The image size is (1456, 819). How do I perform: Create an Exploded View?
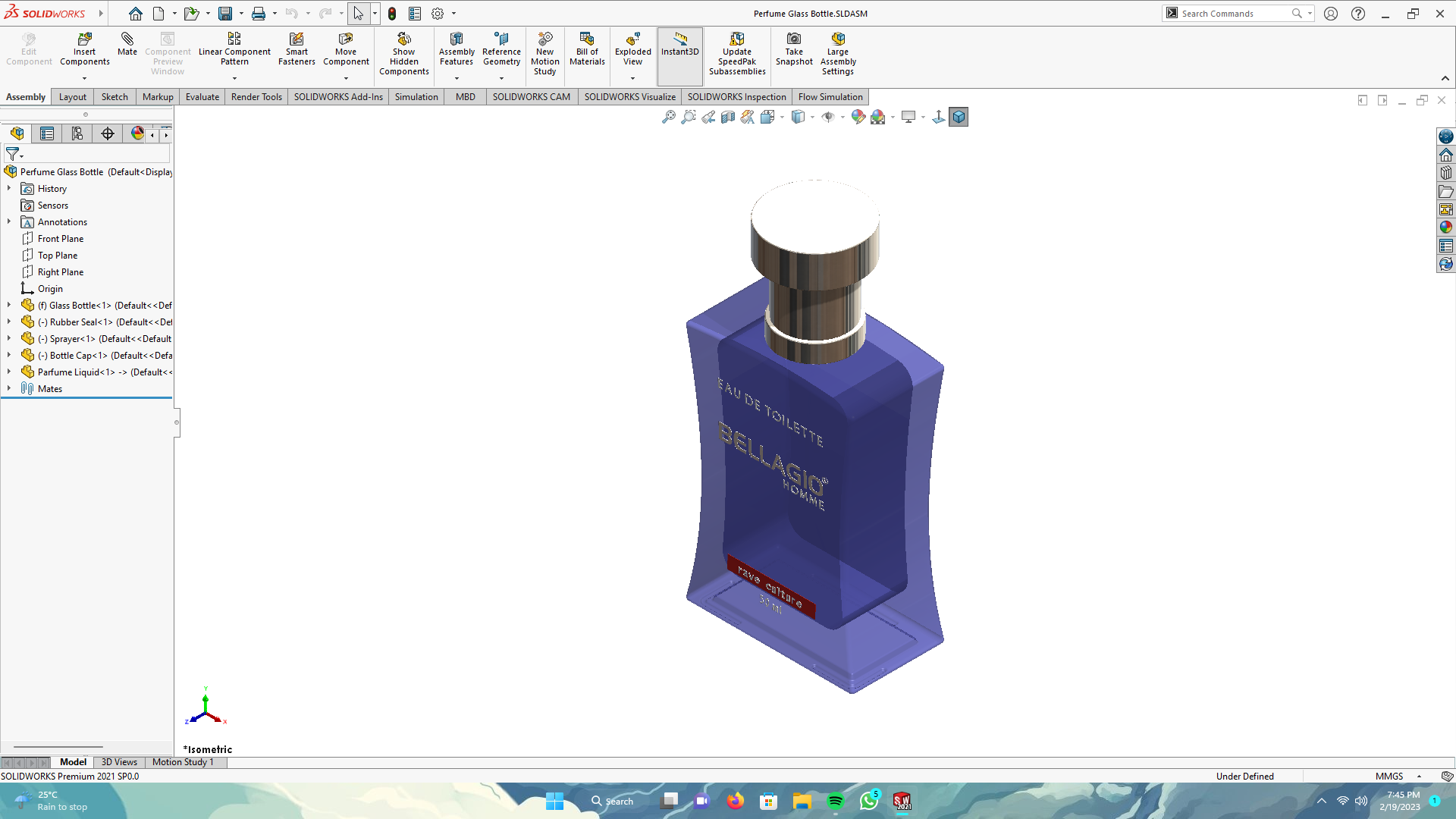pyautogui.click(x=632, y=49)
